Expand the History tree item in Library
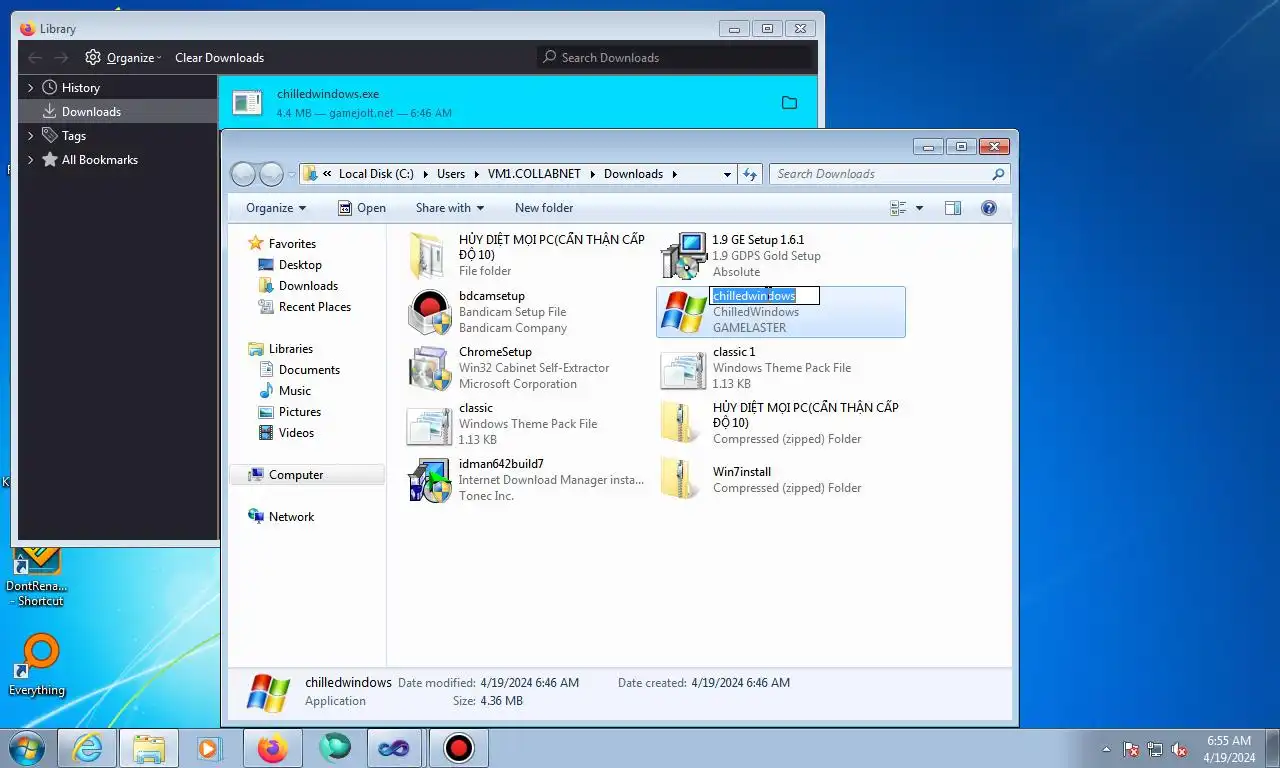Image resolution: width=1280 pixels, height=768 pixels. tap(30, 88)
